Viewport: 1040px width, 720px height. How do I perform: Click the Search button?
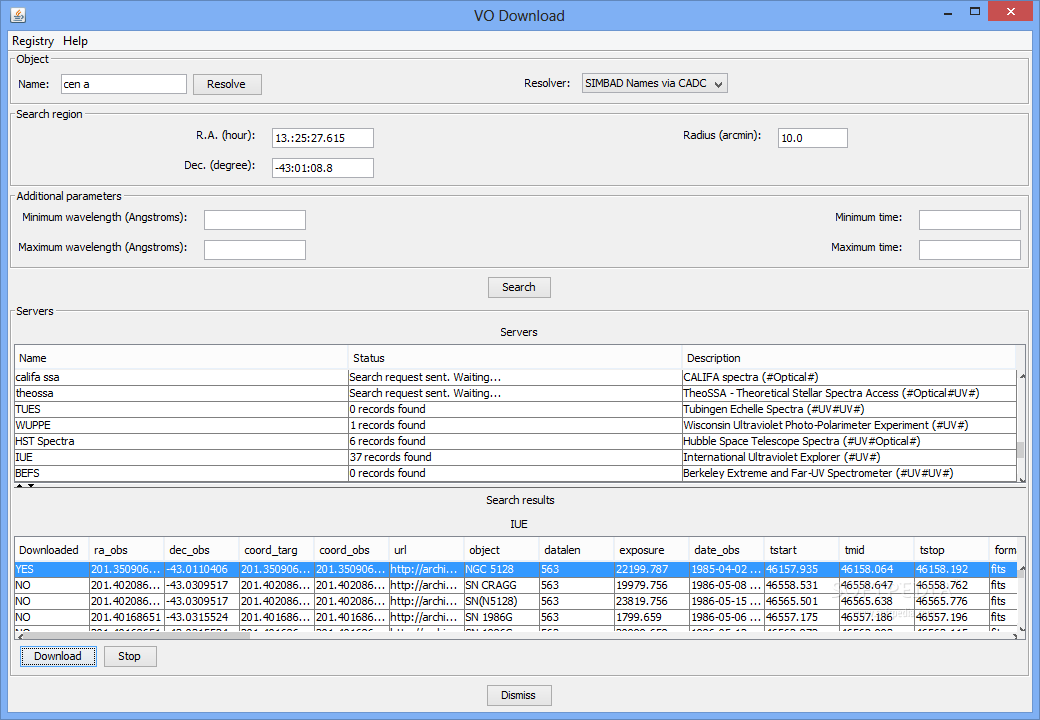coord(519,287)
